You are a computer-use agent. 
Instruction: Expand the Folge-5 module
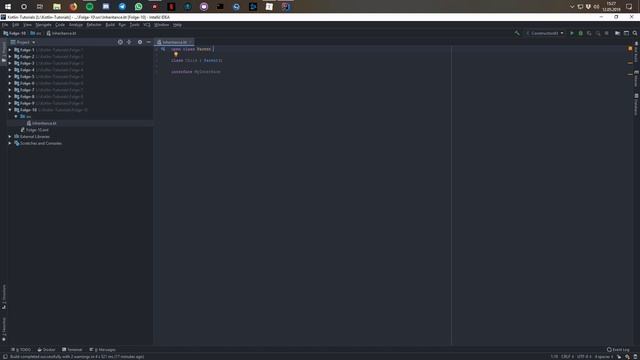(x=10, y=76)
